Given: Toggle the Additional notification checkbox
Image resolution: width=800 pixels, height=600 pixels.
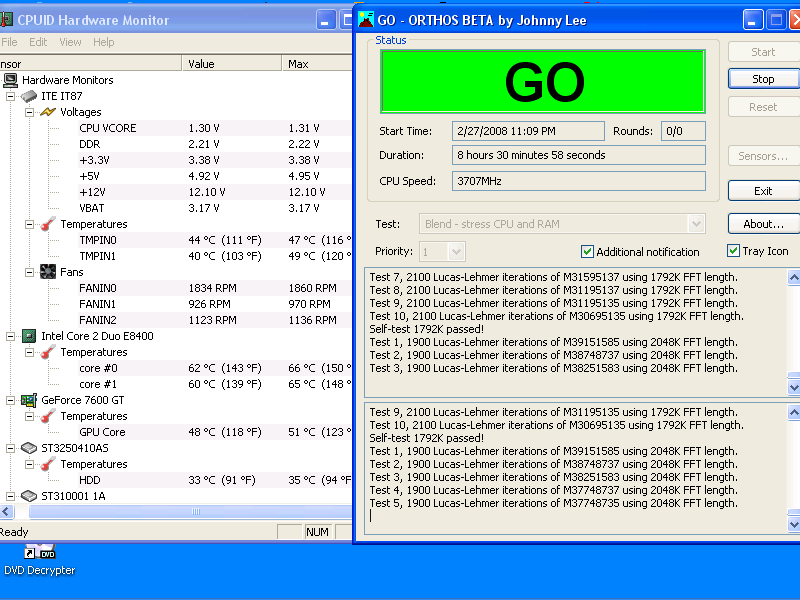Looking at the screenshot, I should 587,252.
